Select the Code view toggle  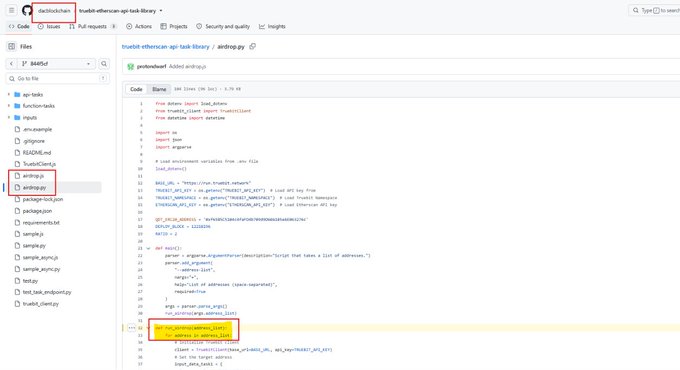coord(136,89)
